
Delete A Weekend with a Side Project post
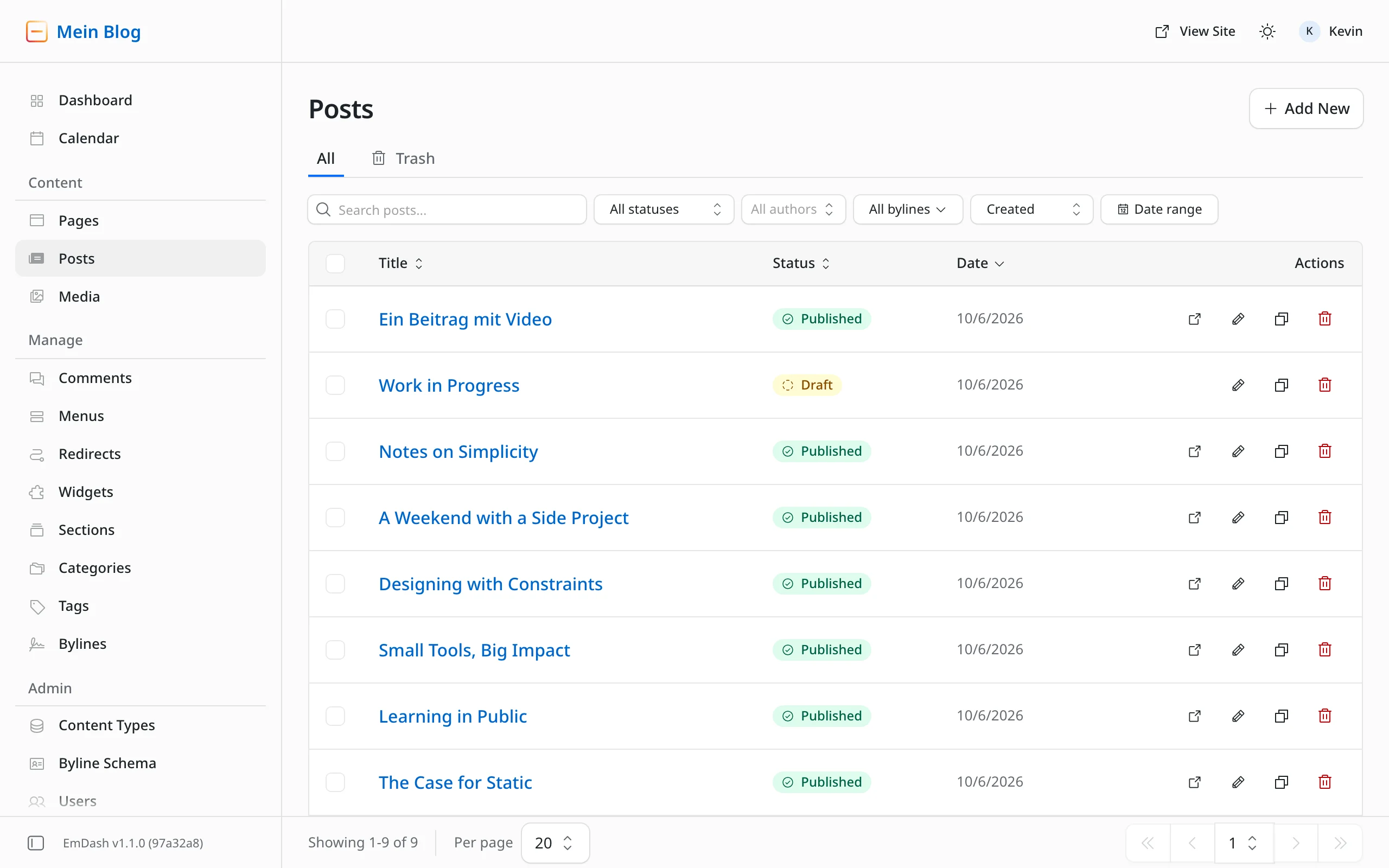click(1325, 517)
